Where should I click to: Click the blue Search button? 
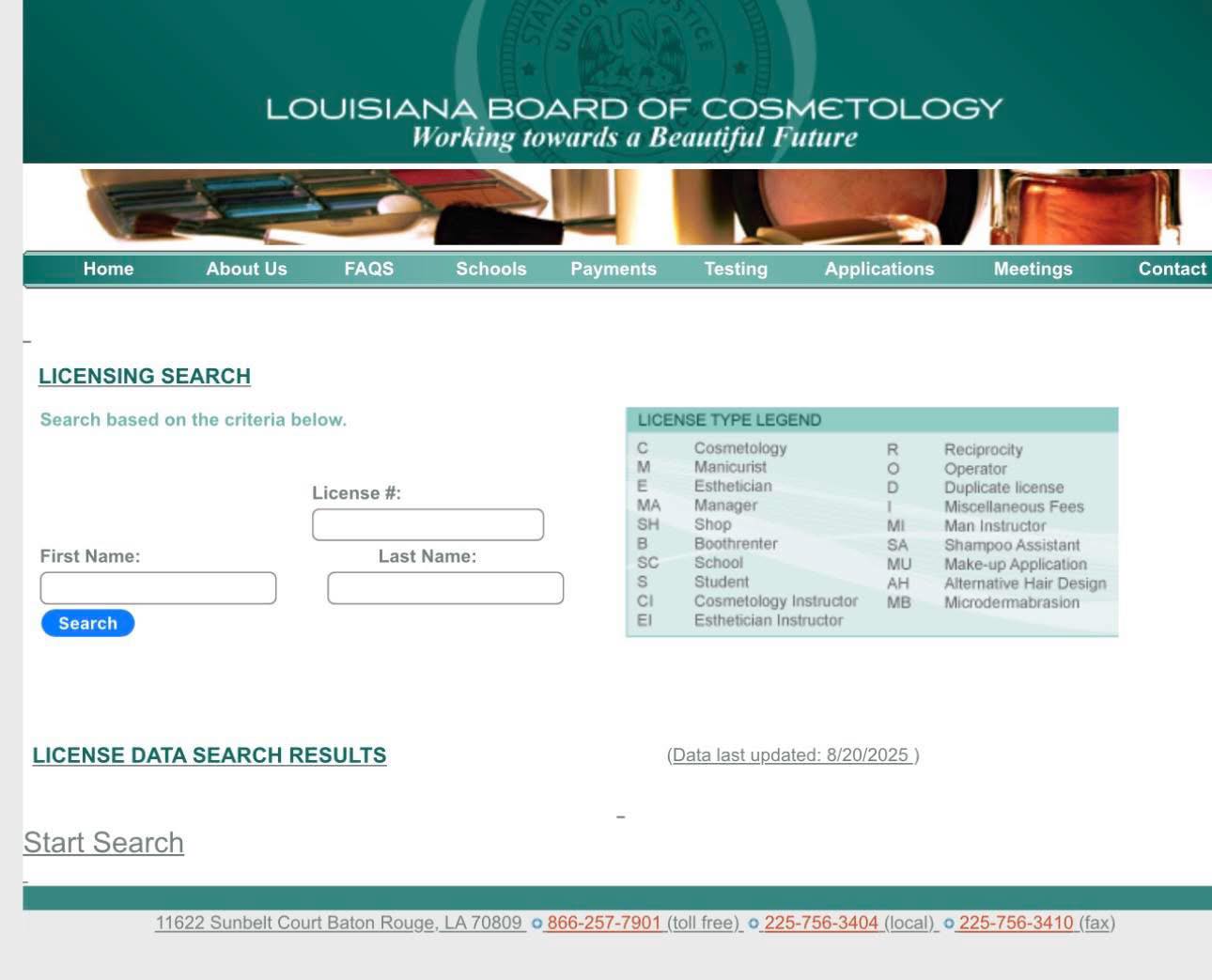pos(87,623)
